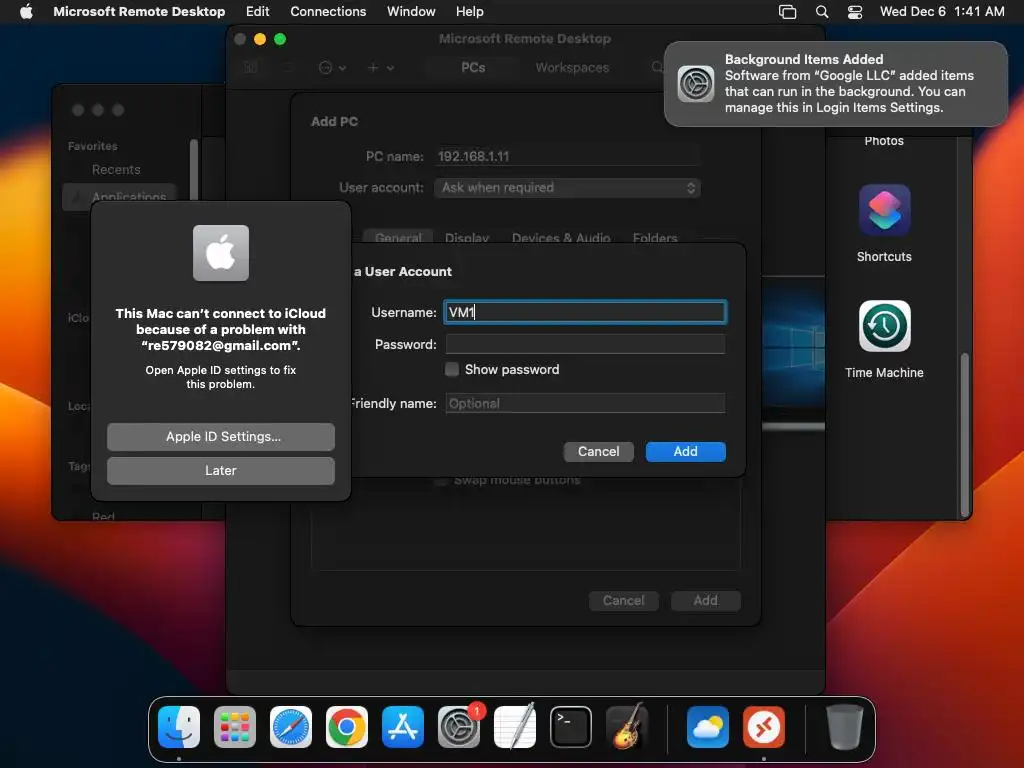This screenshot has height=768, width=1024.
Task: Launch Safari from the Dock
Action: point(291,727)
